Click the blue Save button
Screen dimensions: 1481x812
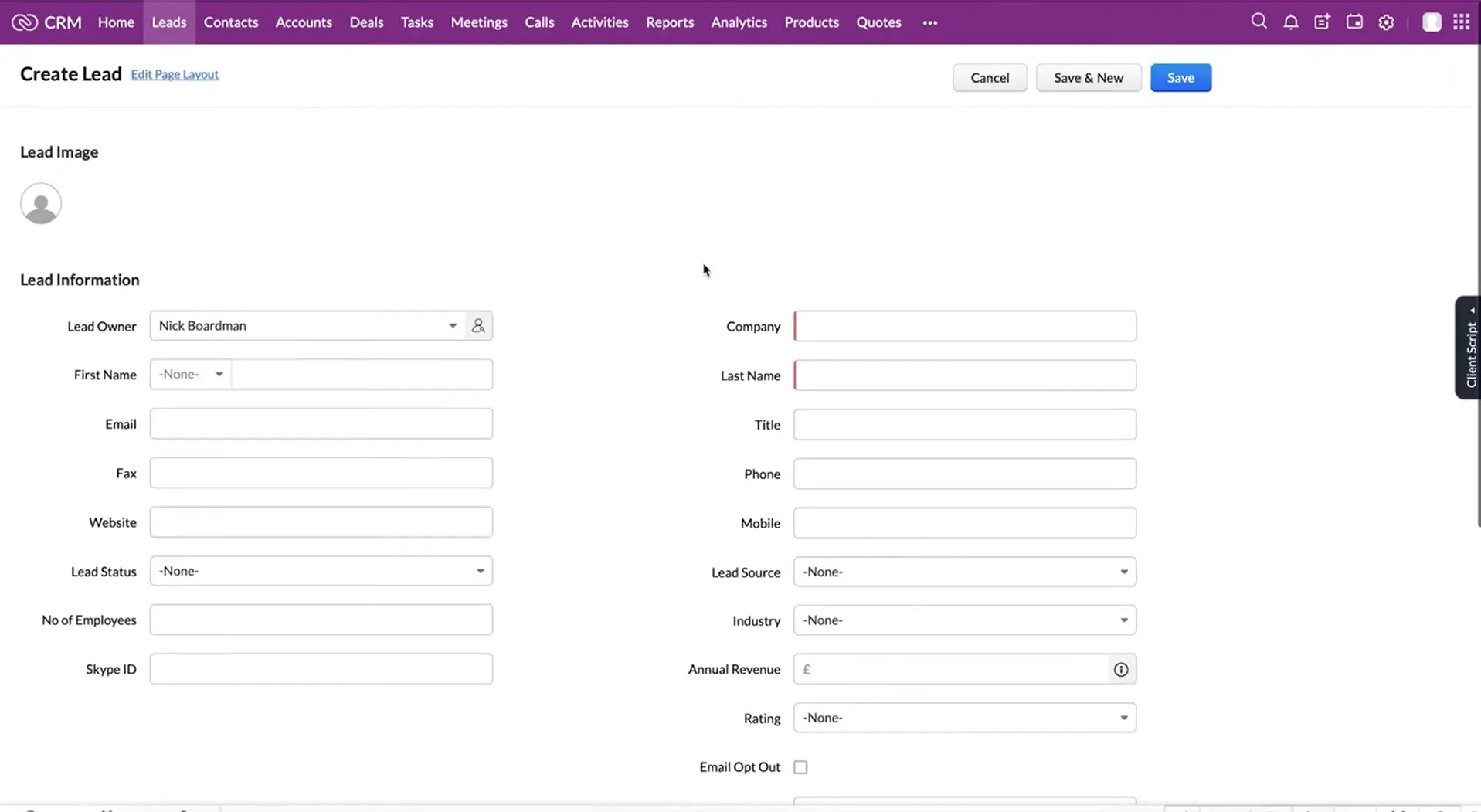click(x=1180, y=78)
